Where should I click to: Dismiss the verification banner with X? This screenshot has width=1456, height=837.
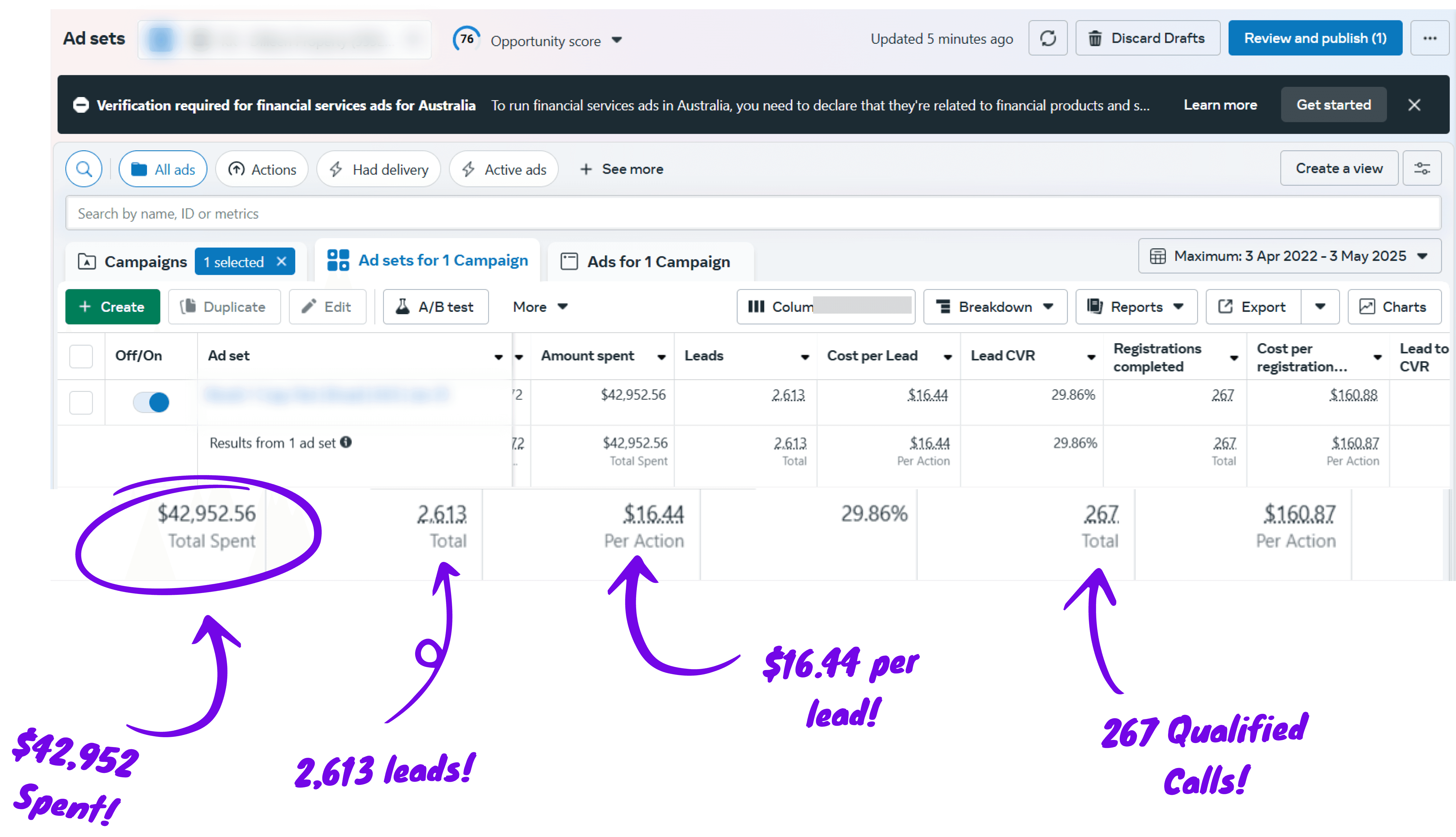pyautogui.click(x=1414, y=105)
